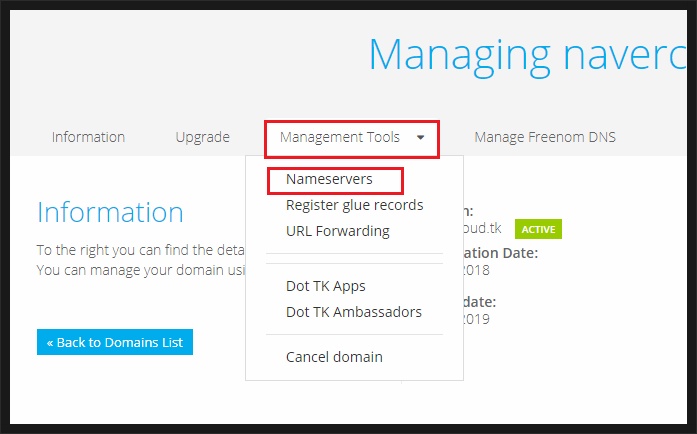Choose Cancel domain from the menu
The height and width of the screenshot is (434, 697).
coord(334,357)
